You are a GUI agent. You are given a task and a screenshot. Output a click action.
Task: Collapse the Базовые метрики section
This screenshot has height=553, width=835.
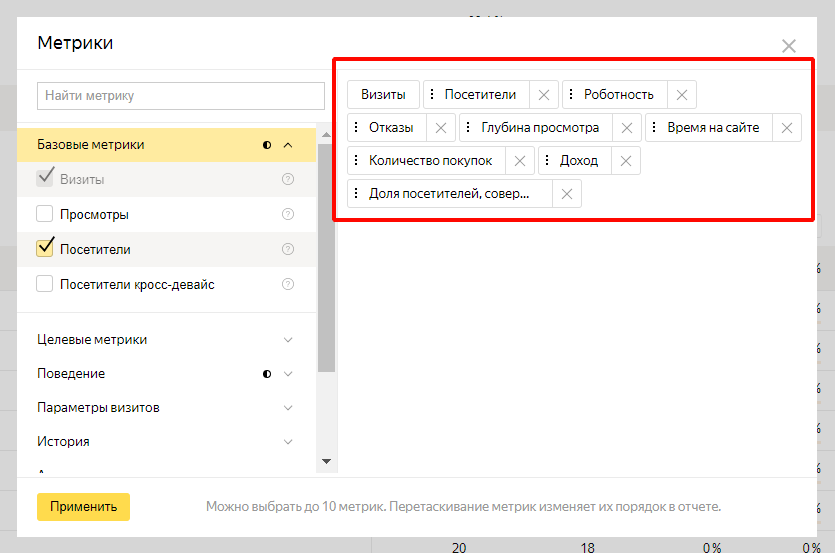pos(288,145)
